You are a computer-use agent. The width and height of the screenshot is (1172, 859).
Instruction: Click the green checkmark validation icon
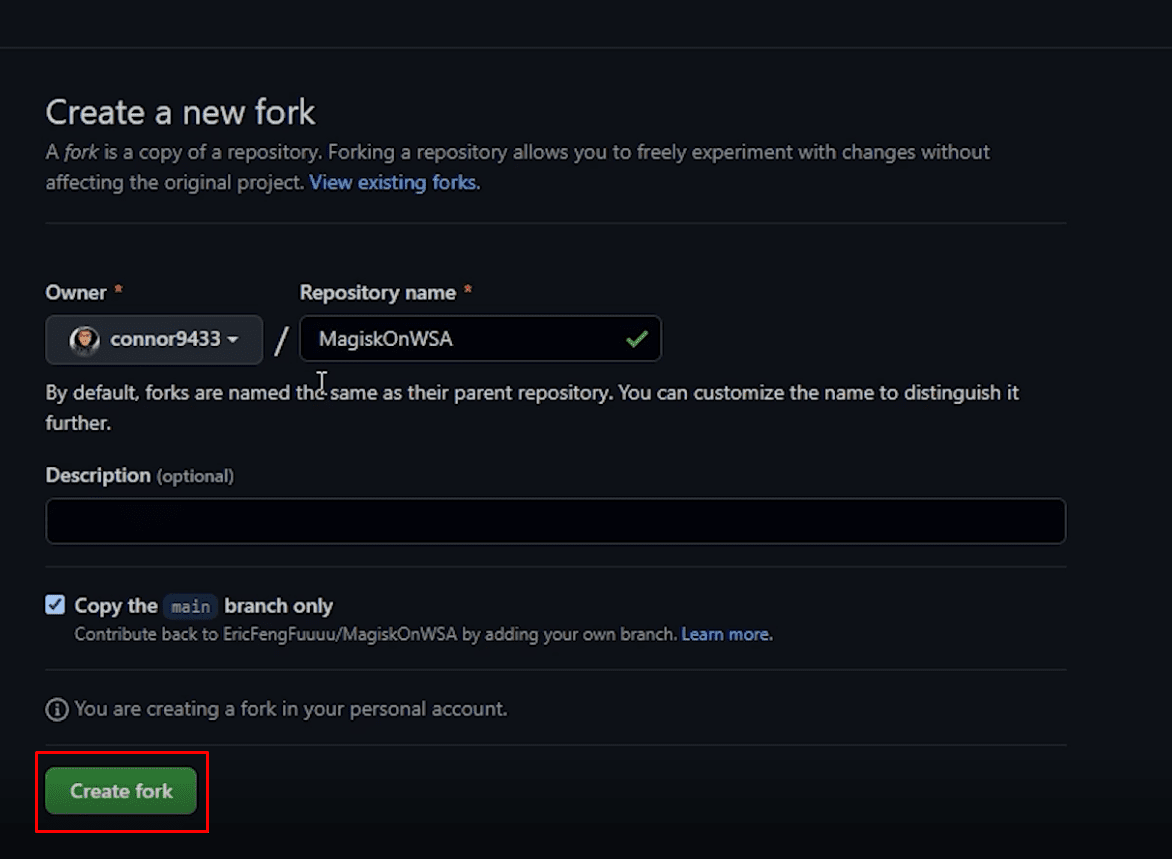[x=636, y=340]
